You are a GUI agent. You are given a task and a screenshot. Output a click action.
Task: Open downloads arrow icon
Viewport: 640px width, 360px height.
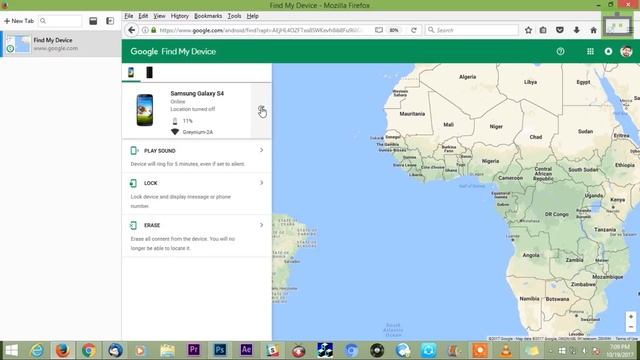tap(576, 30)
